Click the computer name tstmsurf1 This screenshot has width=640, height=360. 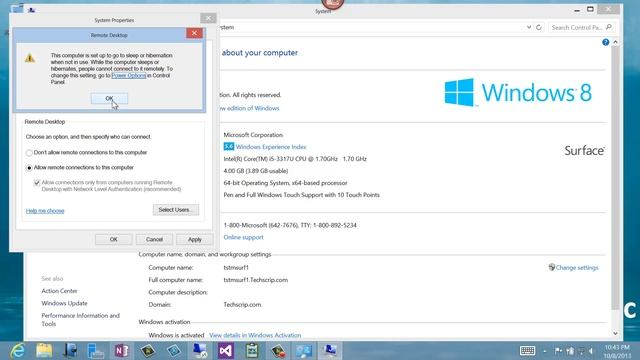coord(236,268)
